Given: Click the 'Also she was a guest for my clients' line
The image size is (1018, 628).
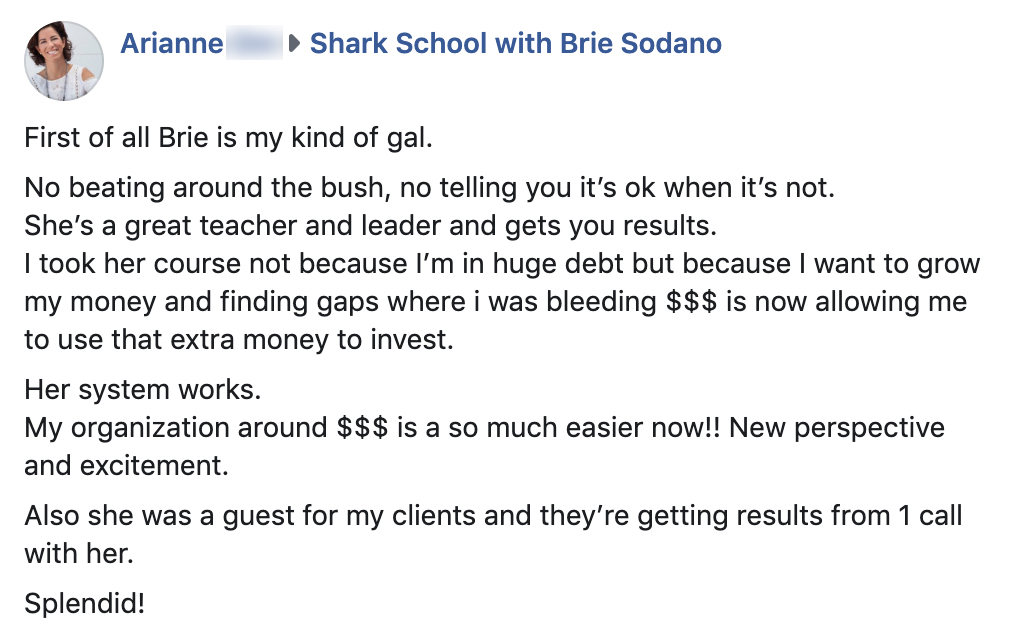Looking at the screenshot, I should click(493, 516).
